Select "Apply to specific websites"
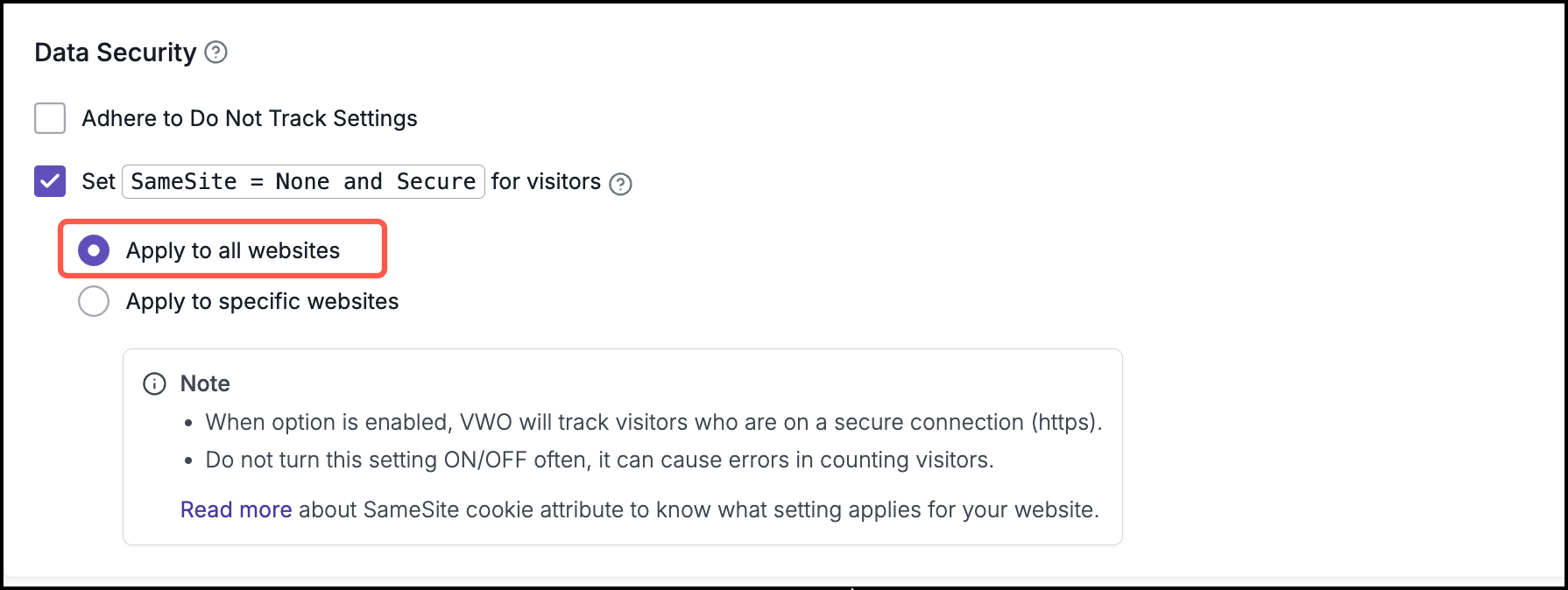The image size is (1568, 590). pos(94,301)
